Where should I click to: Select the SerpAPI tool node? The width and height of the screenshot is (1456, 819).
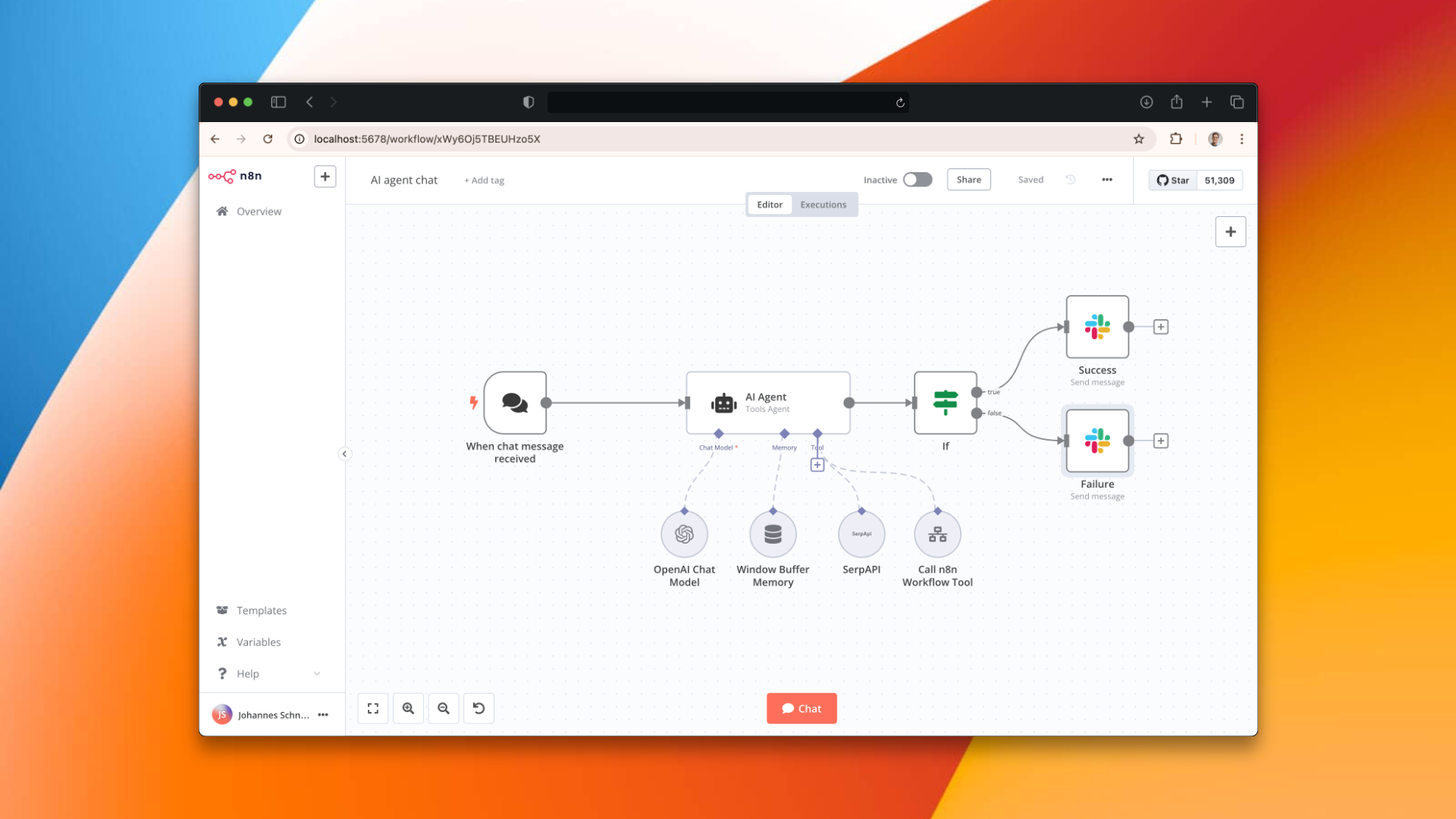pyautogui.click(x=861, y=533)
